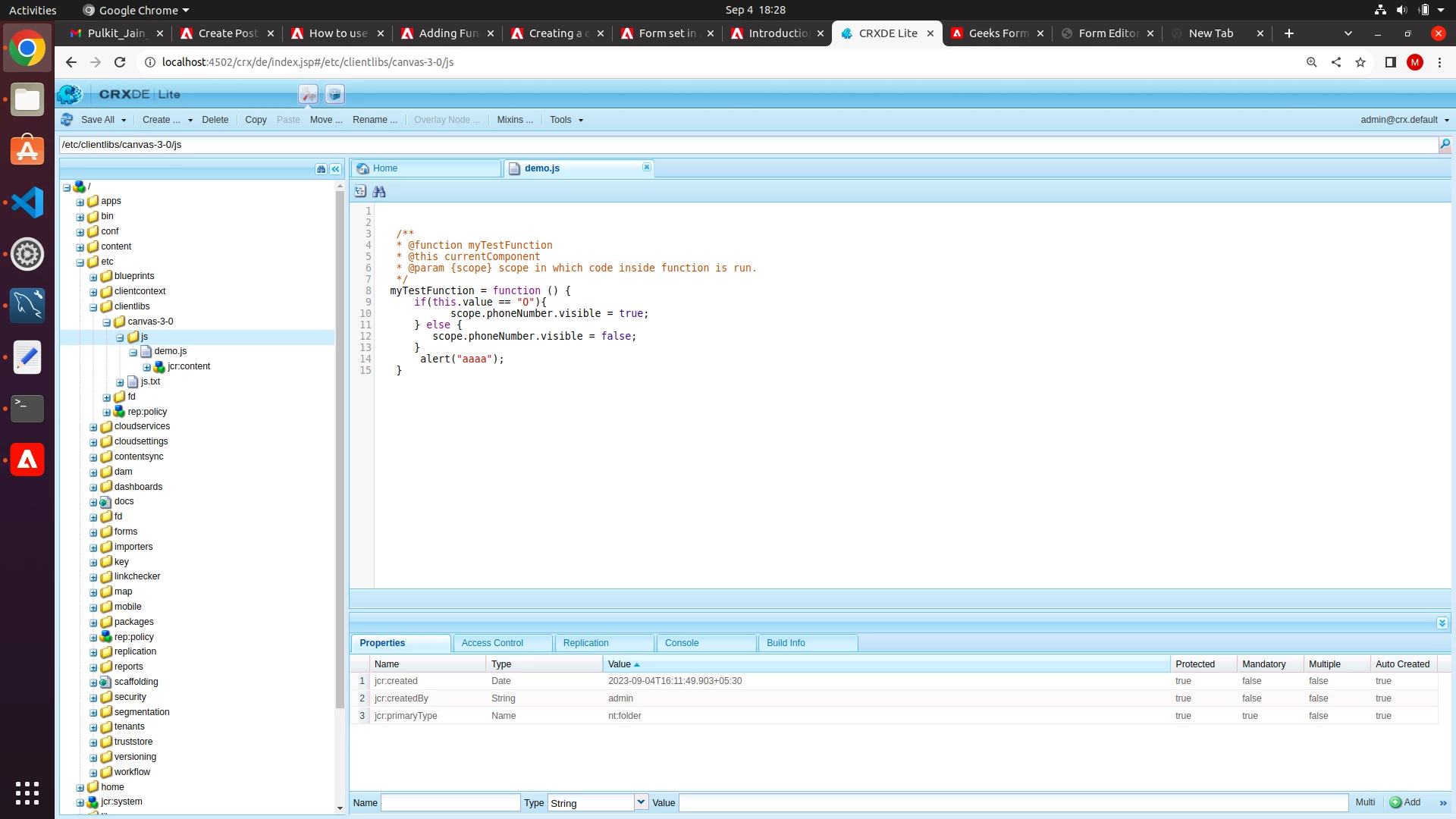Screen dimensions: 1456x819
Task: Expand the js.txt tree node
Action: [120, 382]
